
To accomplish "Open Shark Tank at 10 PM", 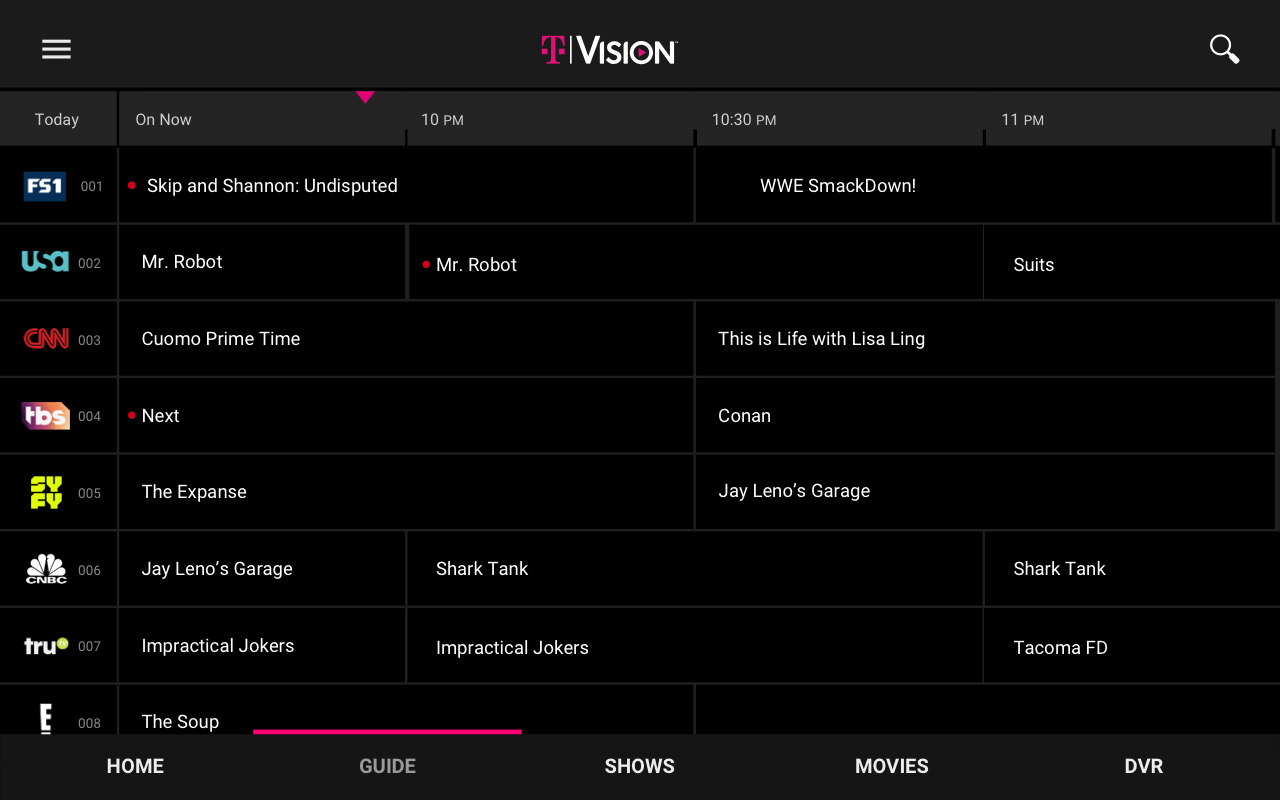I will click(695, 569).
